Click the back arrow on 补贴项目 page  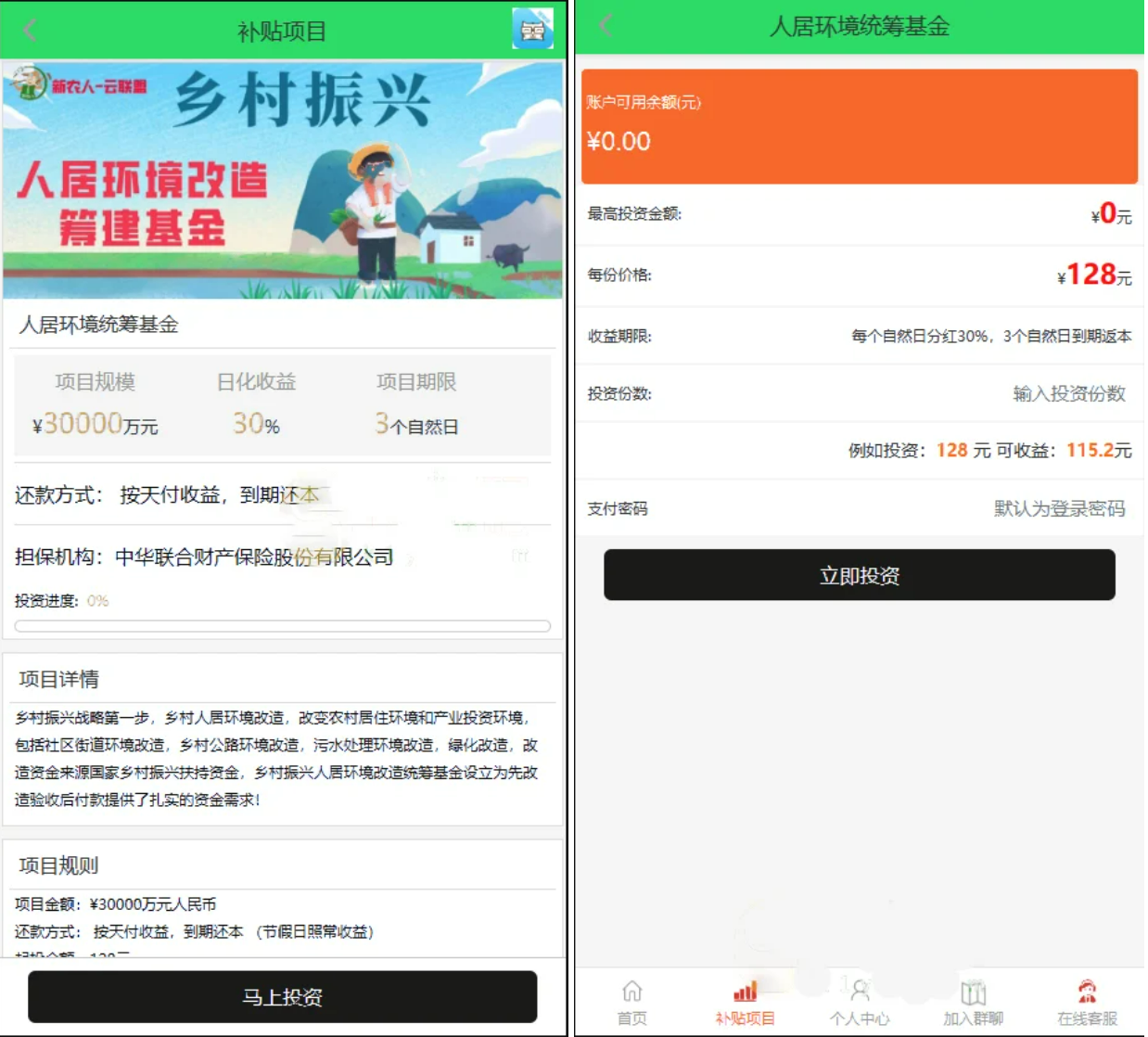[29, 29]
